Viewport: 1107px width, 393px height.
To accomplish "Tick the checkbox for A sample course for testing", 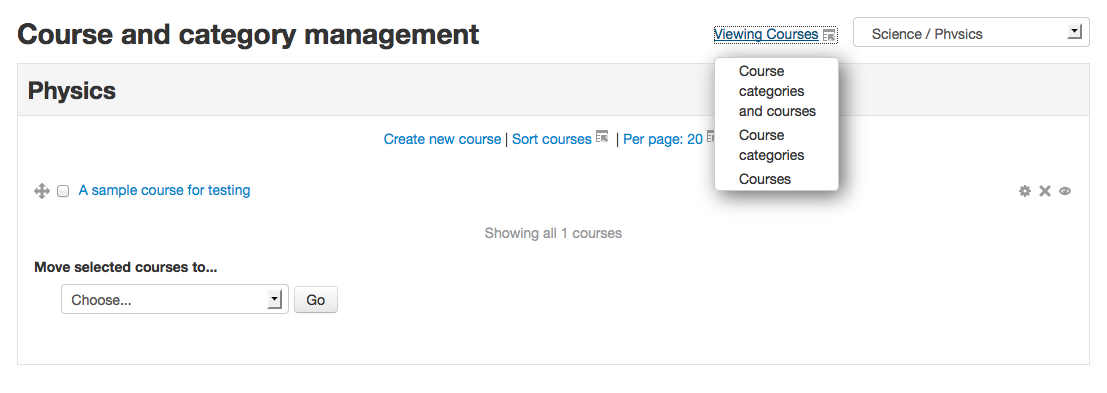I will pyautogui.click(x=63, y=191).
